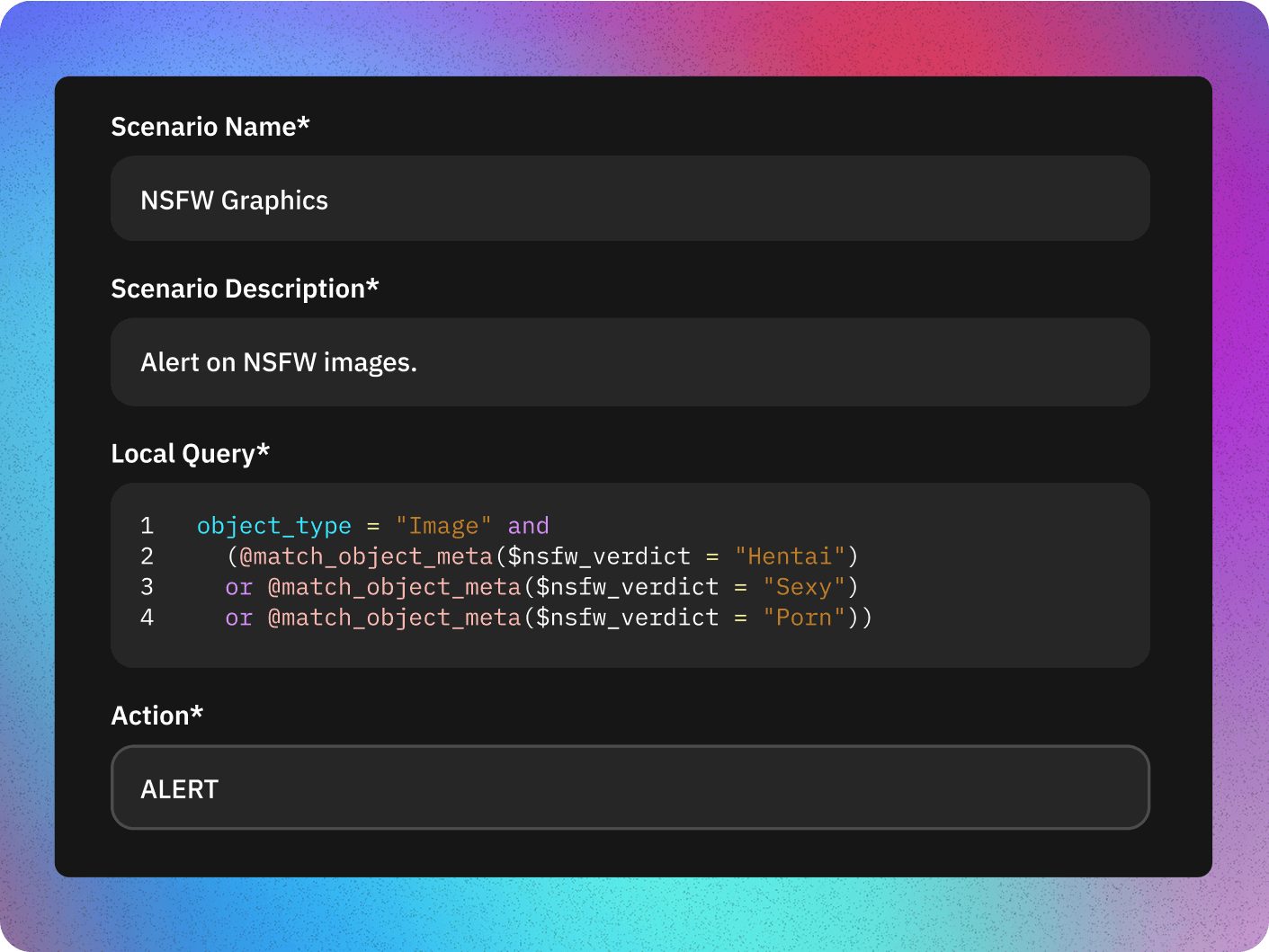Click the "Image" string literal
The width and height of the screenshot is (1269, 952).
tap(443, 525)
